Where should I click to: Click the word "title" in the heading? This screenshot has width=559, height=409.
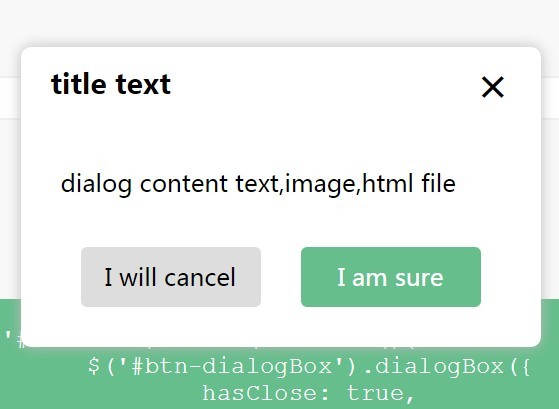click(x=78, y=84)
